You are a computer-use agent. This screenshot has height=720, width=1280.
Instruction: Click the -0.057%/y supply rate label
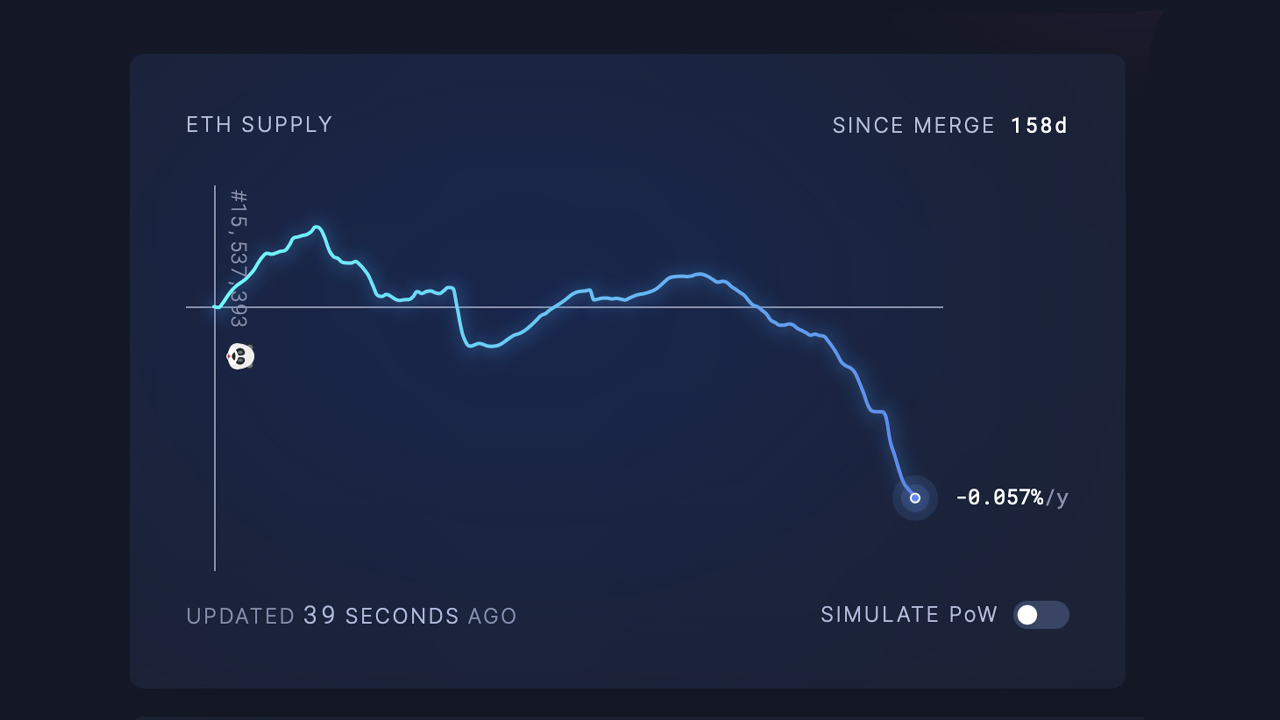1011,498
